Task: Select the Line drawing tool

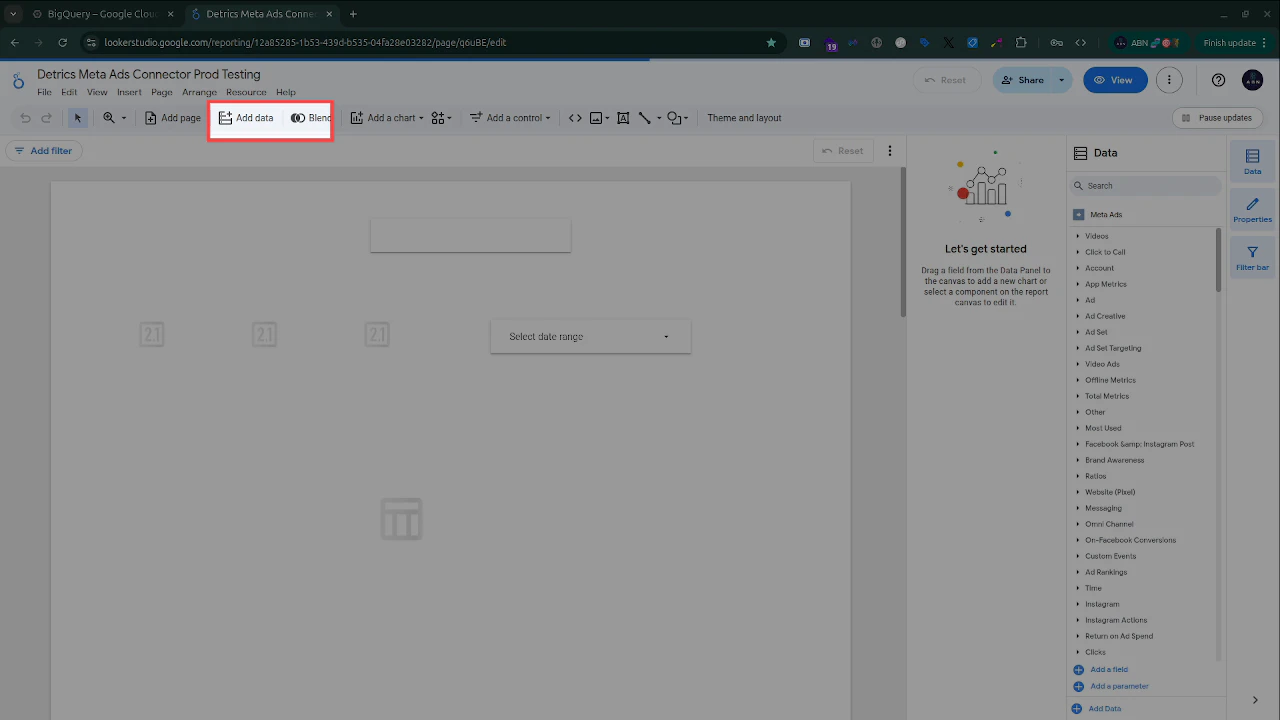Action: [645, 117]
